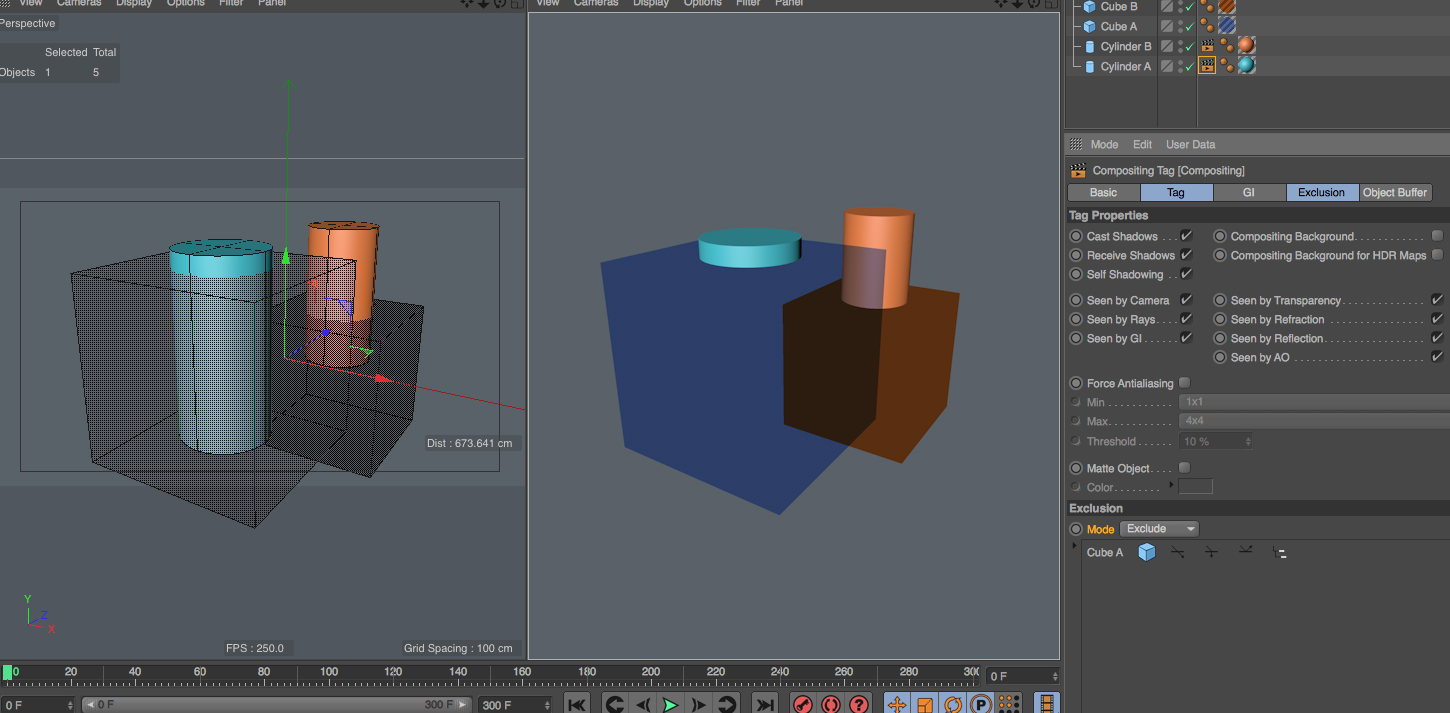Select the Cylinder A object in the tree
Screen dimensions: 1450x713
pyautogui.click(x=1125, y=66)
